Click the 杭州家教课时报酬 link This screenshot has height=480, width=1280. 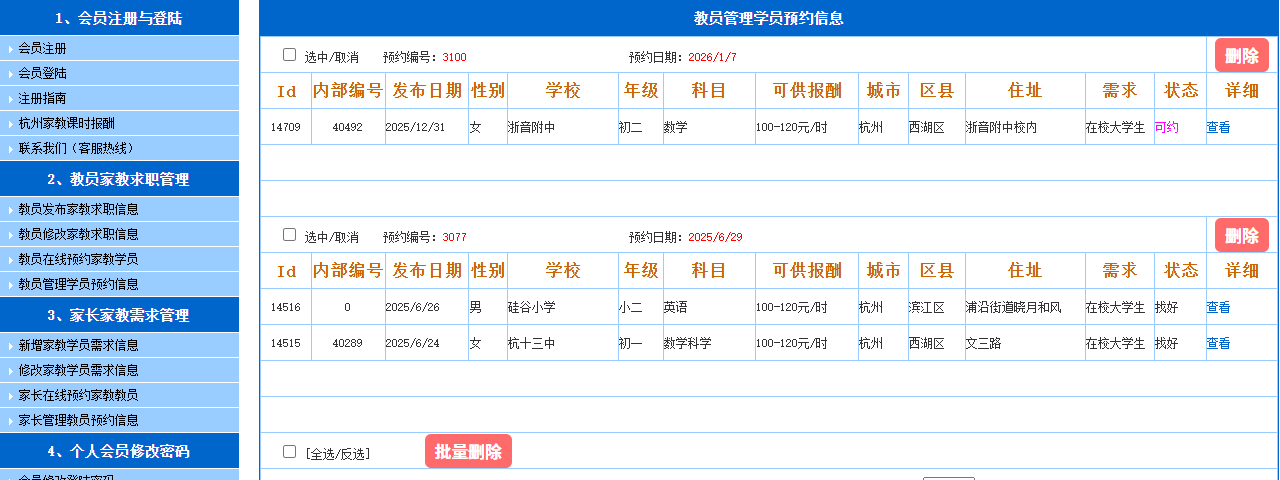click(66, 123)
